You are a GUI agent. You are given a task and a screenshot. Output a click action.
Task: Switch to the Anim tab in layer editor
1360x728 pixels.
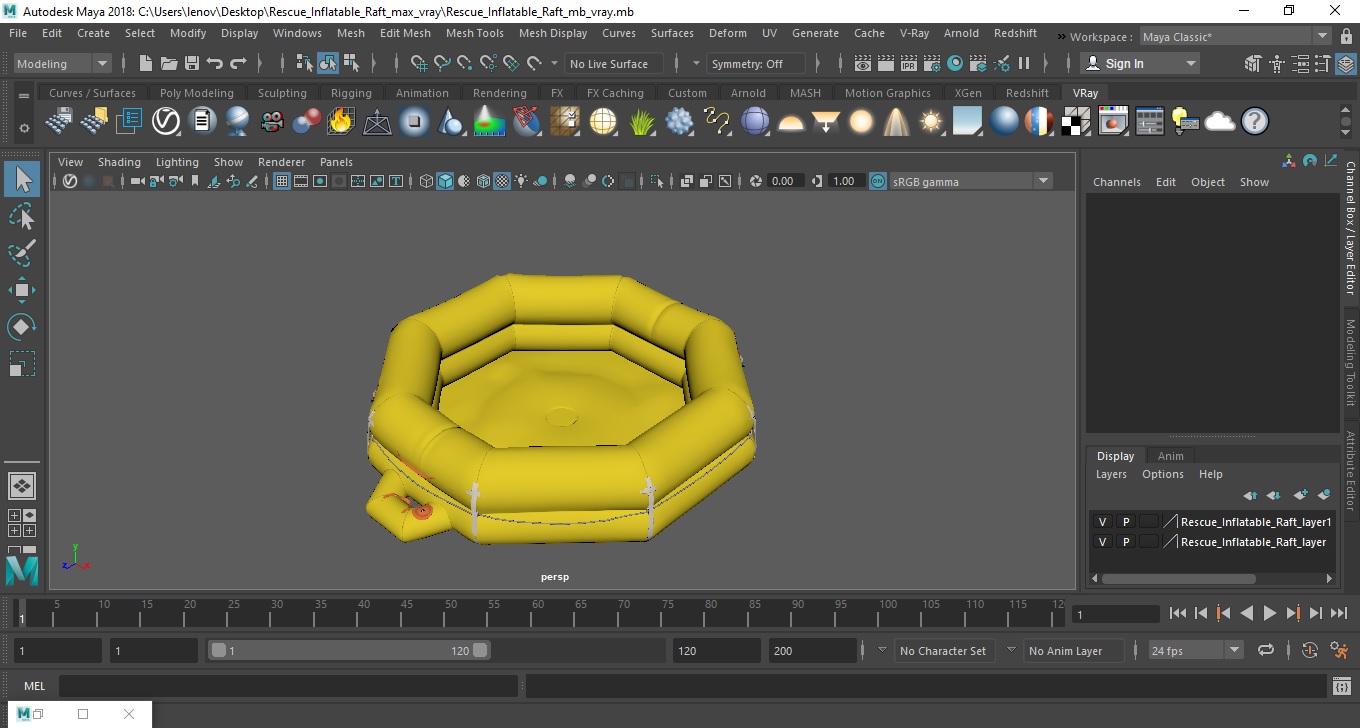pos(1170,456)
